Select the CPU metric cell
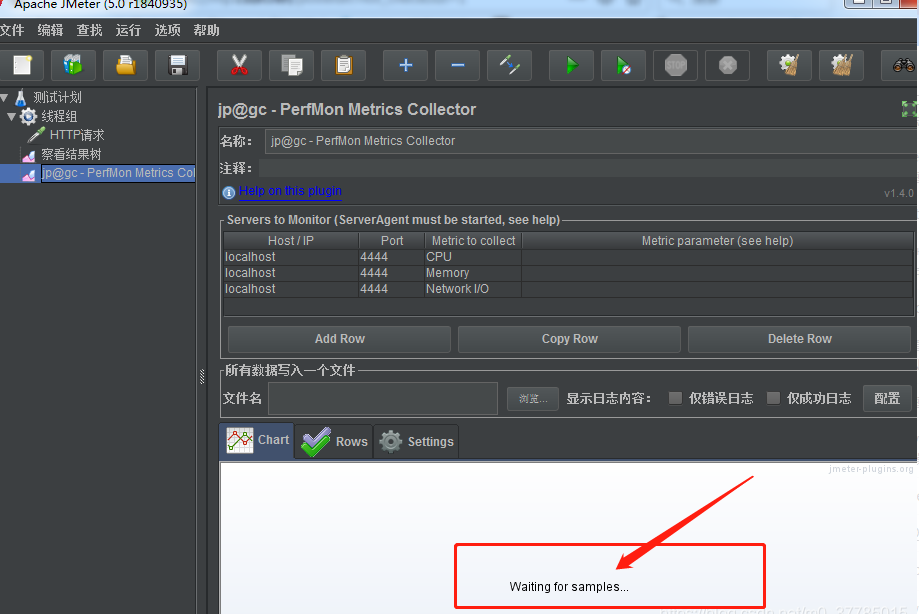Image resolution: width=919 pixels, height=614 pixels. pyautogui.click(x=473, y=257)
